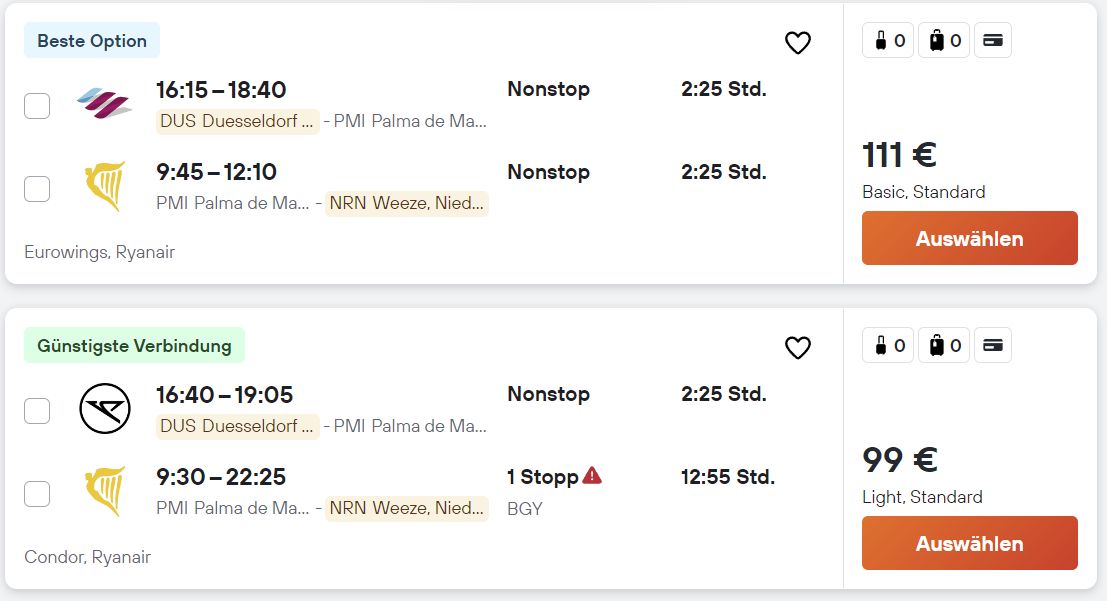Tick checkbox for Condor 16:40 flight
The image size is (1107, 601).
tap(37, 410)
